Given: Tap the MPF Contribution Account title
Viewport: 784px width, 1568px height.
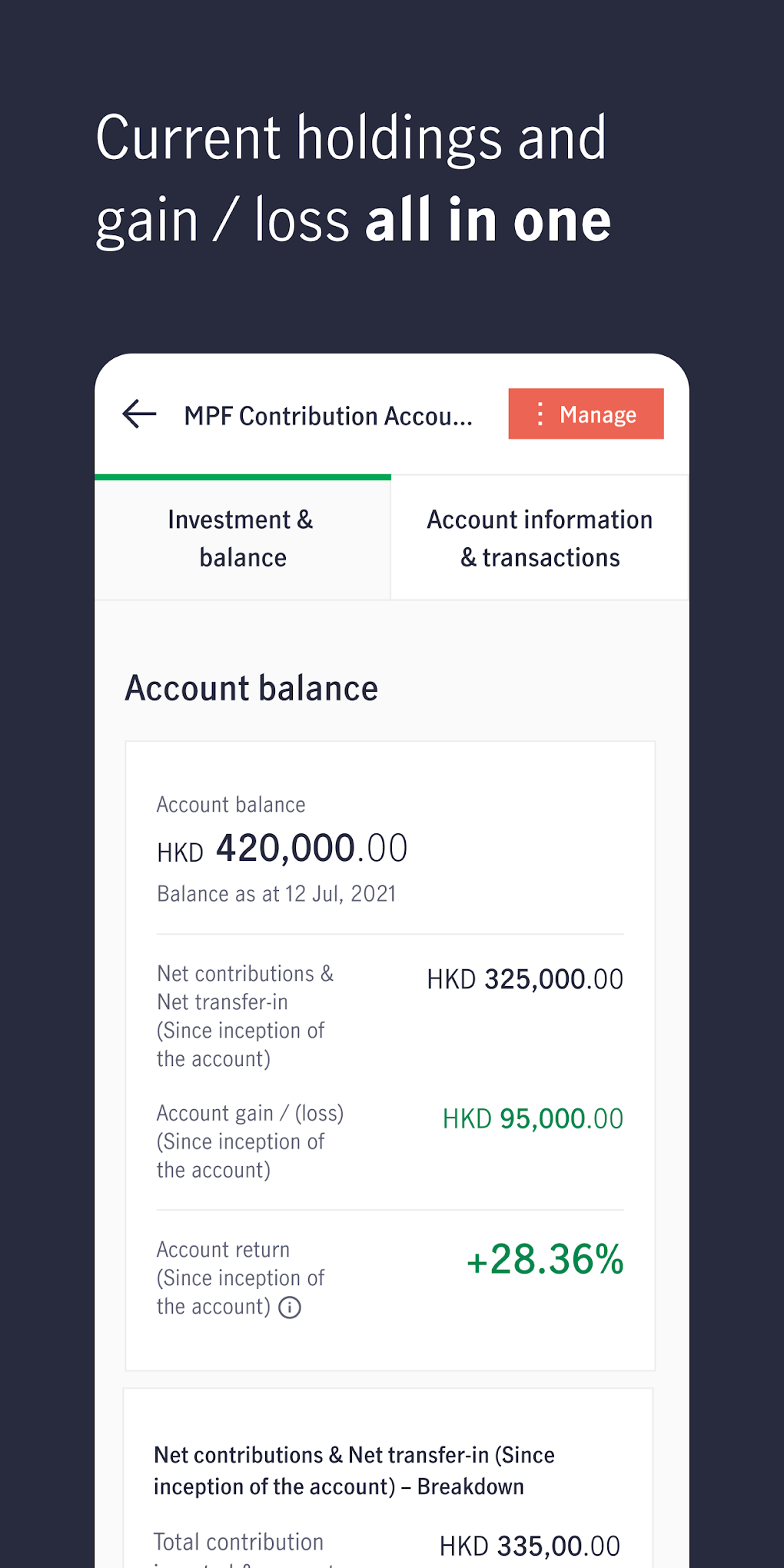Looking at the screenshot, I should click(328, 416).
